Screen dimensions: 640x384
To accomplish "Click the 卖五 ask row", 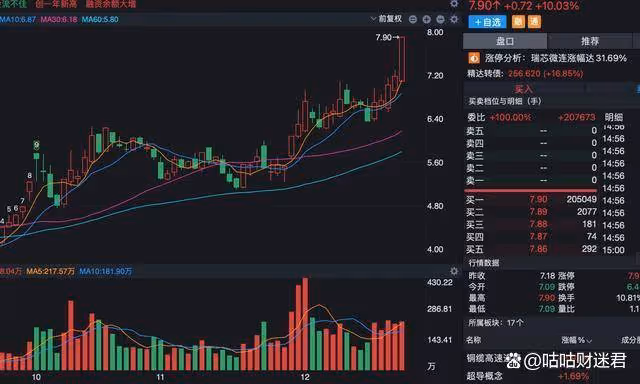I will tap(531, 131).
